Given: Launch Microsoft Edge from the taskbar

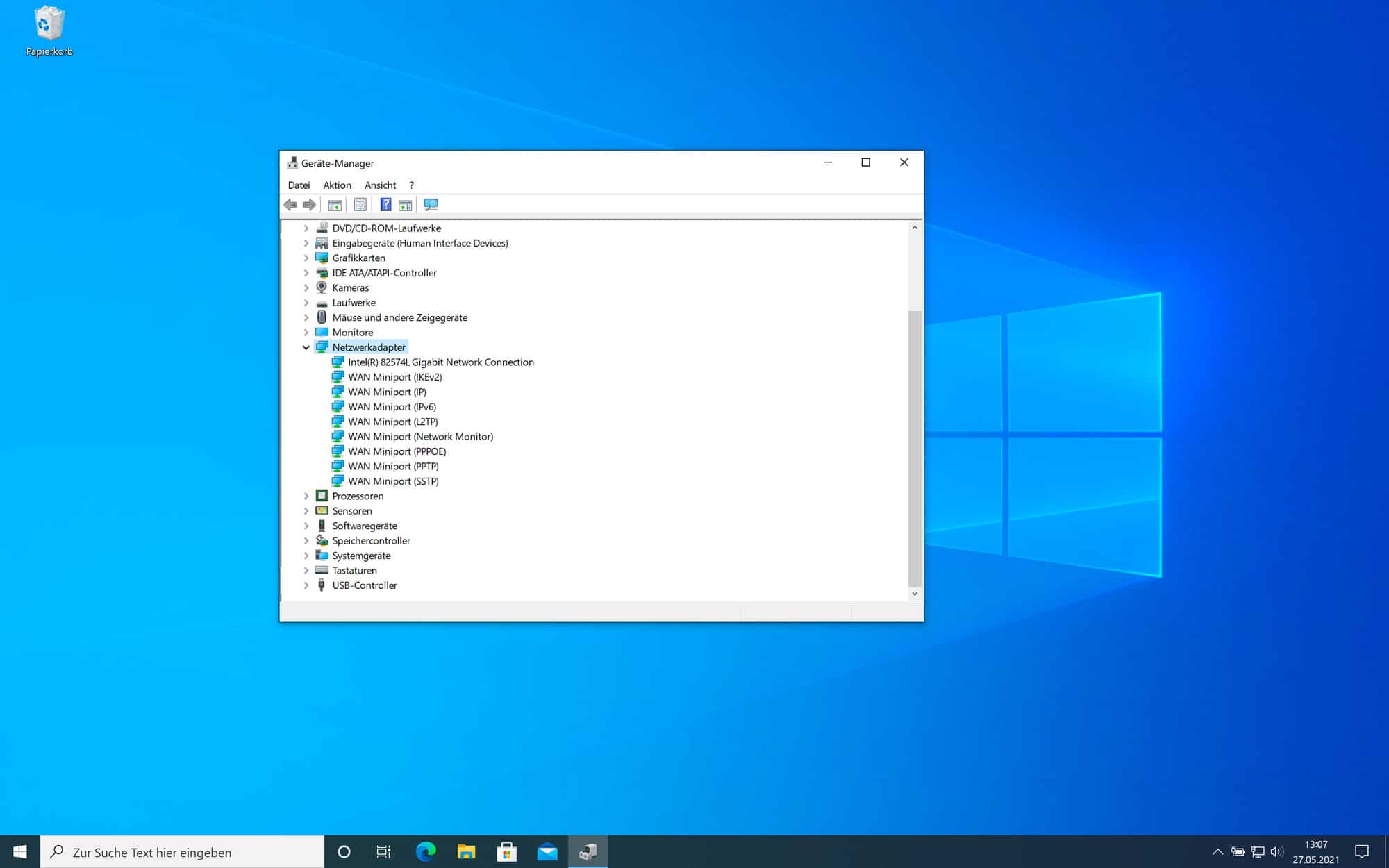Looking at the screenshot, I should 426,851.
